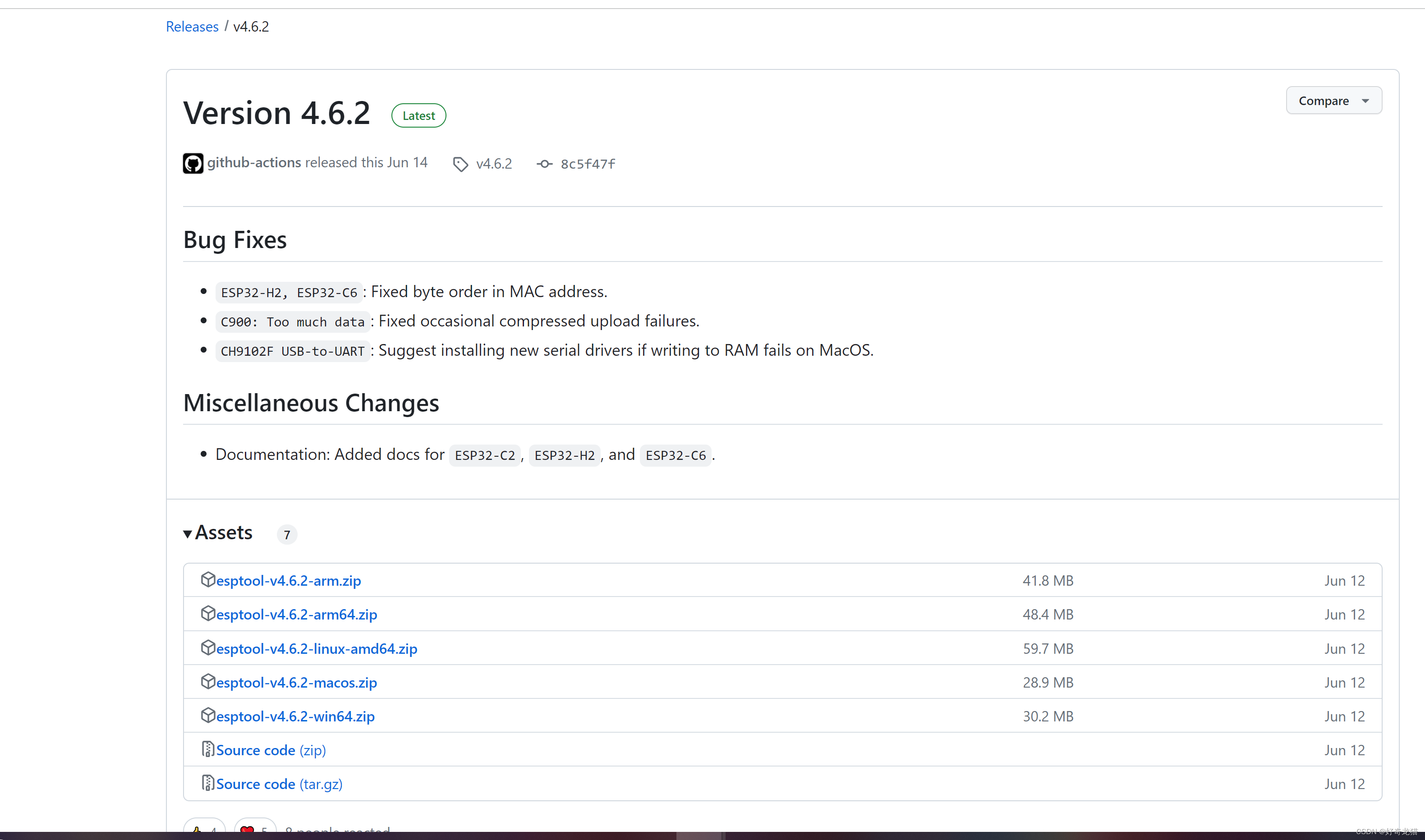Screen dimensions: 1425x840
Task: Download esptool-v4.6.2-win64.zip
Action: [295, 716]
